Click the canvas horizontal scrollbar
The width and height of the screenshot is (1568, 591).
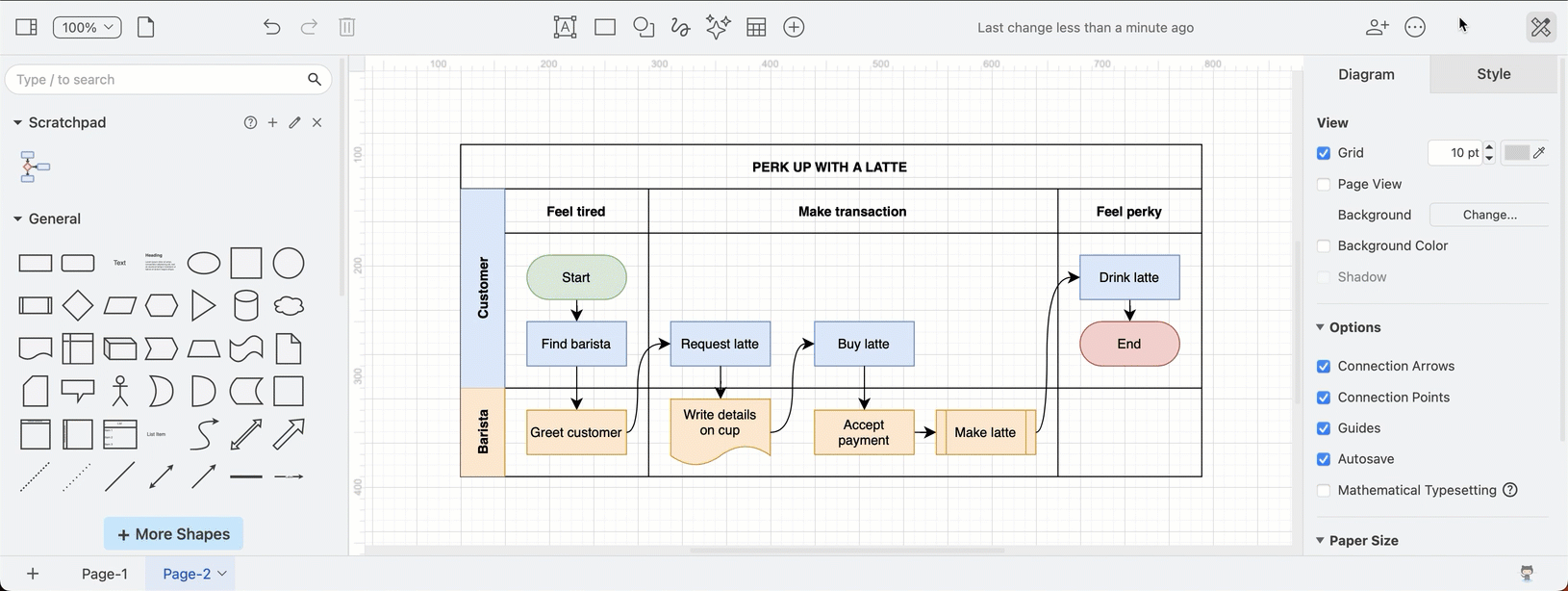coord(847,551)
